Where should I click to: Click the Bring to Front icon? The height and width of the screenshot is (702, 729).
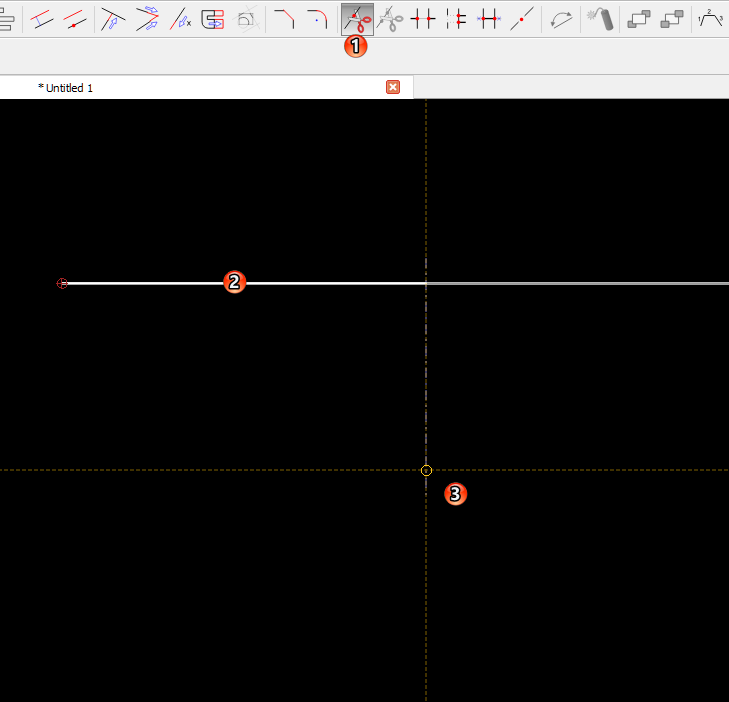click(x=639, y=20)
